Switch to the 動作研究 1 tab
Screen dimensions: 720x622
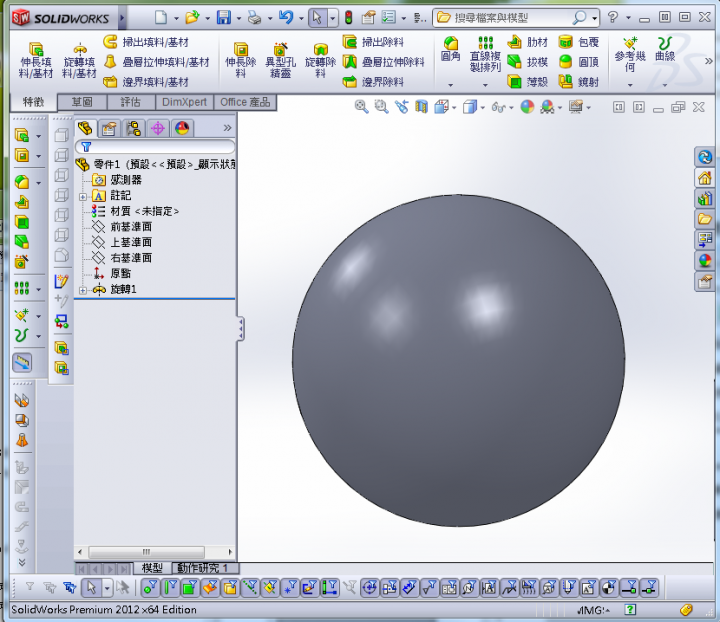tap(204, 568)
